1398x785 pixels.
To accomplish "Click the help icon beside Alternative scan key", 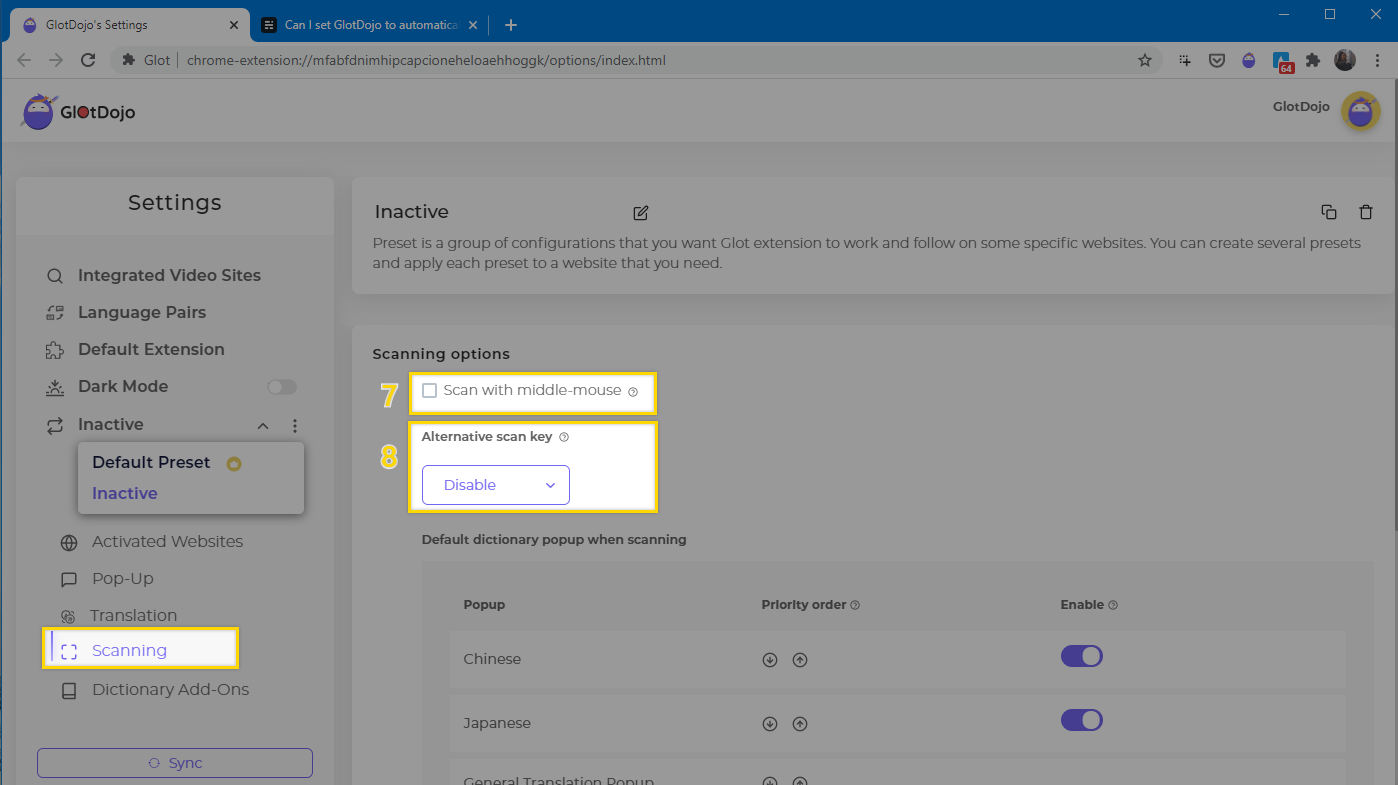I will coord(564,437).
